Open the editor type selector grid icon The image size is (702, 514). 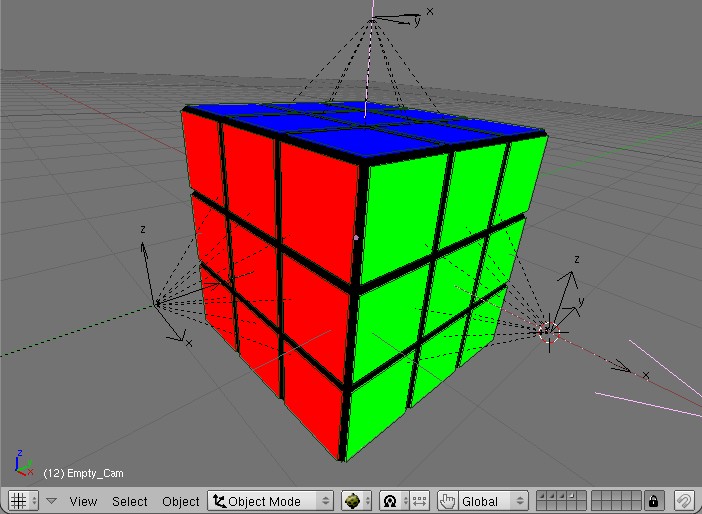(18, 500)
